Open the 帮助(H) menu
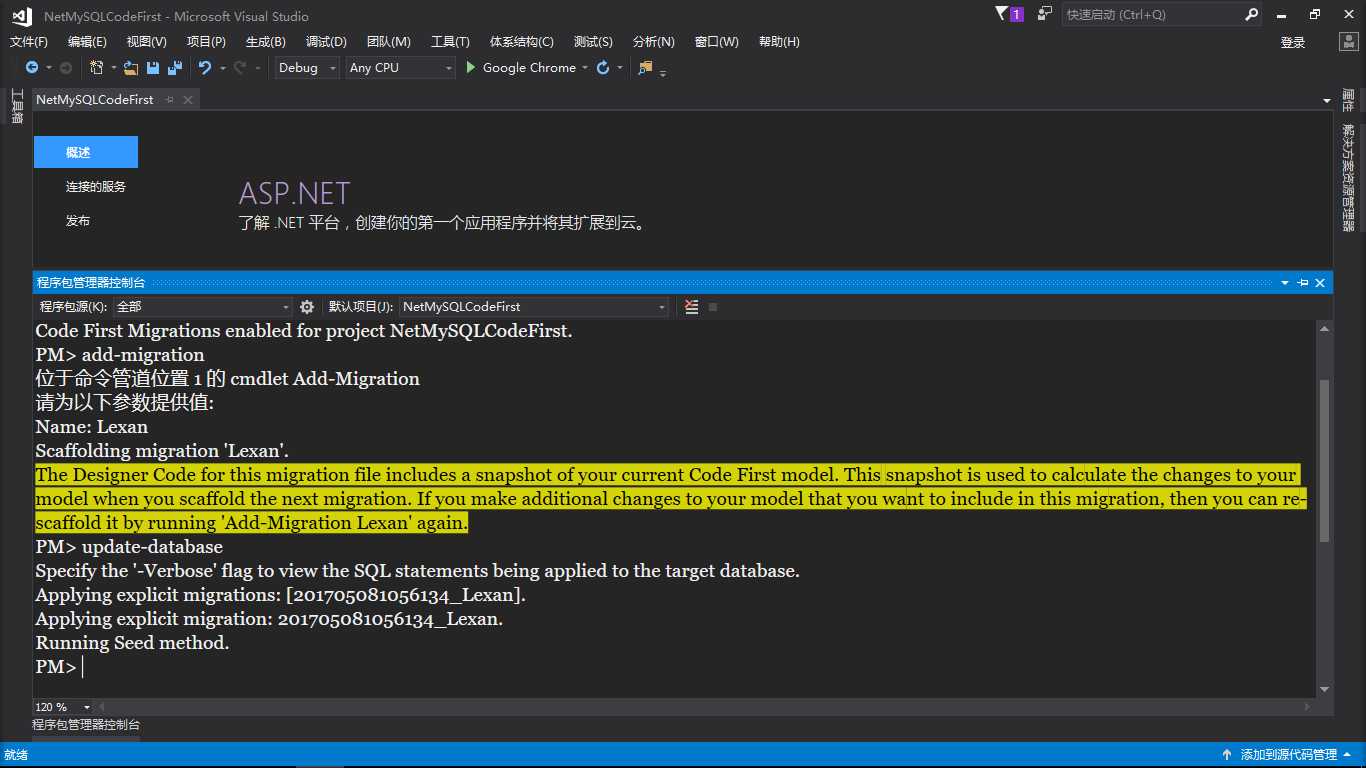The image size is (1366, 768). tap(779, 42)
